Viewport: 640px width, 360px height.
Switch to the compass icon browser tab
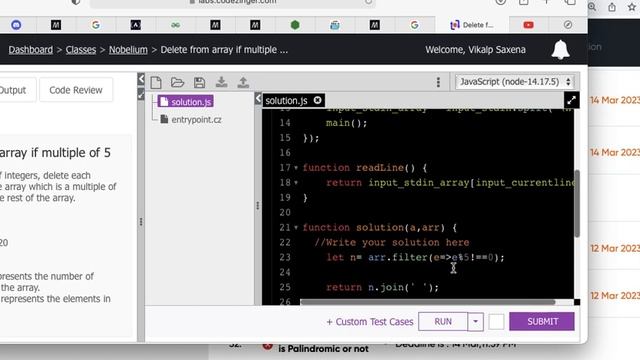click(568, 25)
